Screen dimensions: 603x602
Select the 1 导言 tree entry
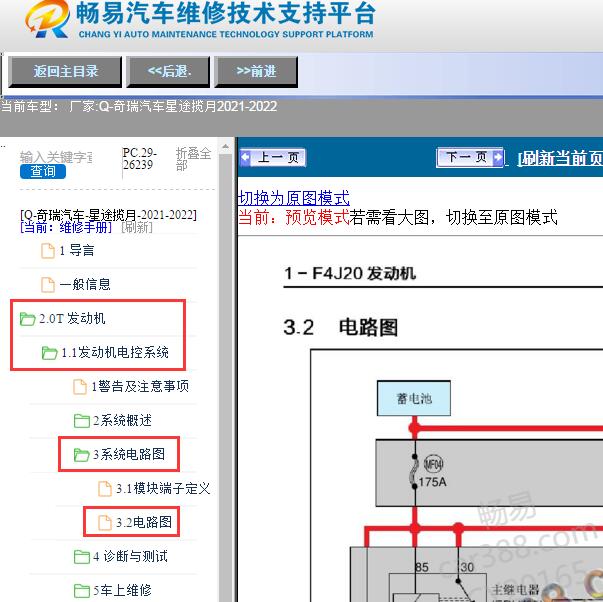tap(77, 251)
